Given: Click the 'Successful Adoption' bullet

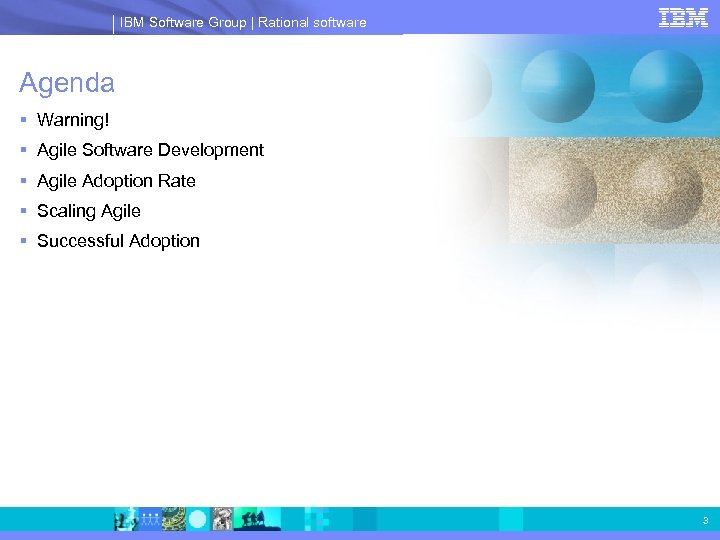Looking at the screenshot, I should point(118,241).
